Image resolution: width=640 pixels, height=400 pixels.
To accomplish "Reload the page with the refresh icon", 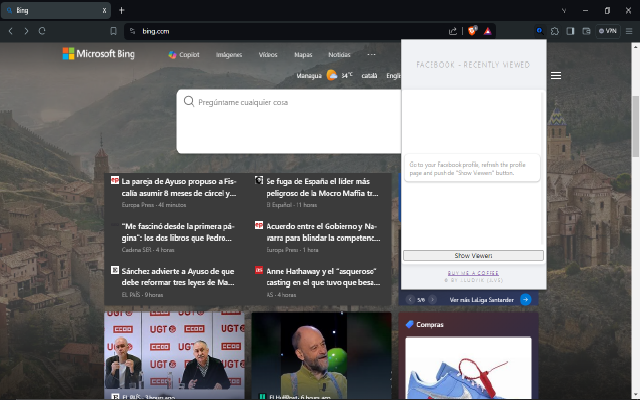I will pyautogui.click(x=42, y=31).
